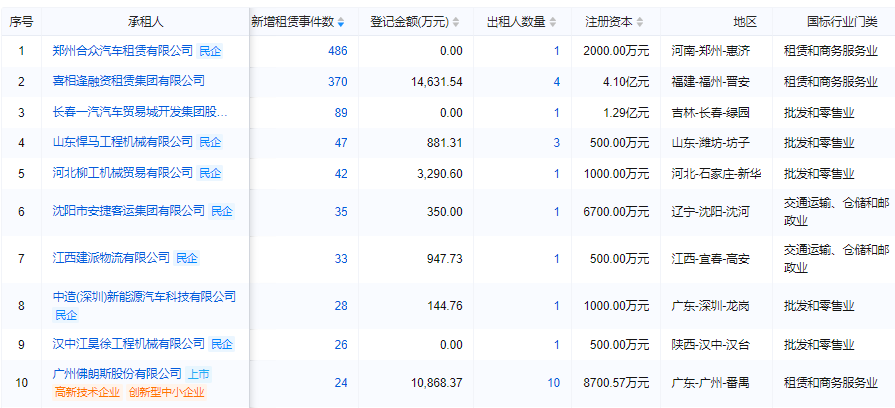Open 中造(深圳)新能源汽车科技有限公司 link
895x408 pixels.
click(x=144, y=297)
